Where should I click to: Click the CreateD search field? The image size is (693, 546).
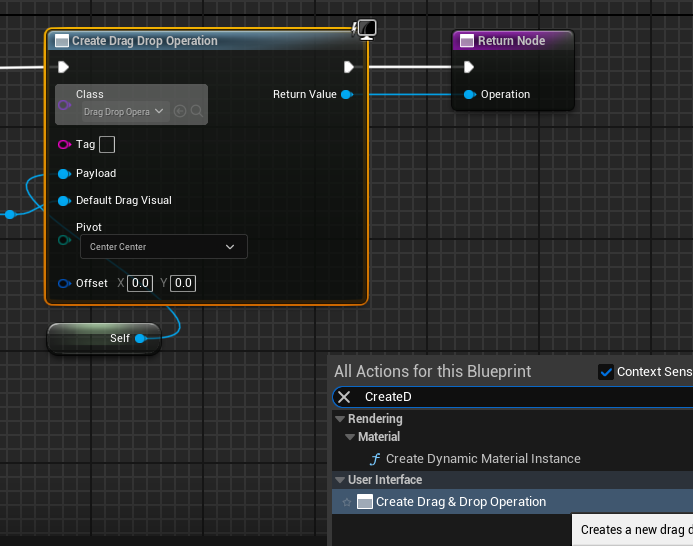513,397
